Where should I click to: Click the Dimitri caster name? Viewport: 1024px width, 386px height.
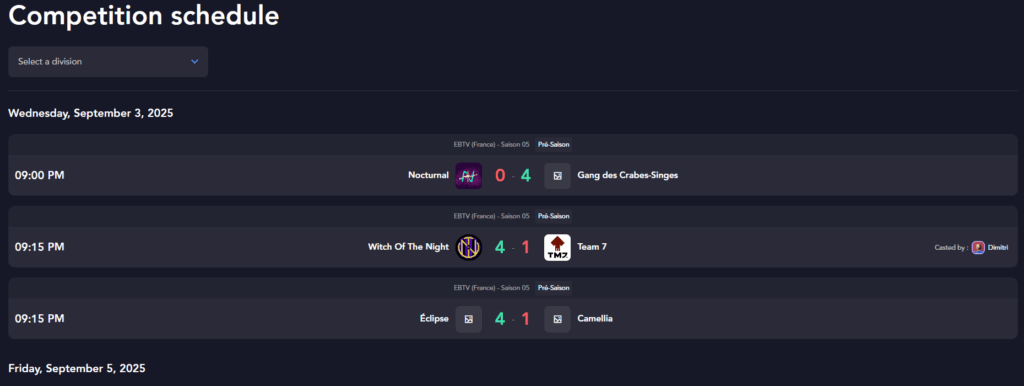(999, 248)
